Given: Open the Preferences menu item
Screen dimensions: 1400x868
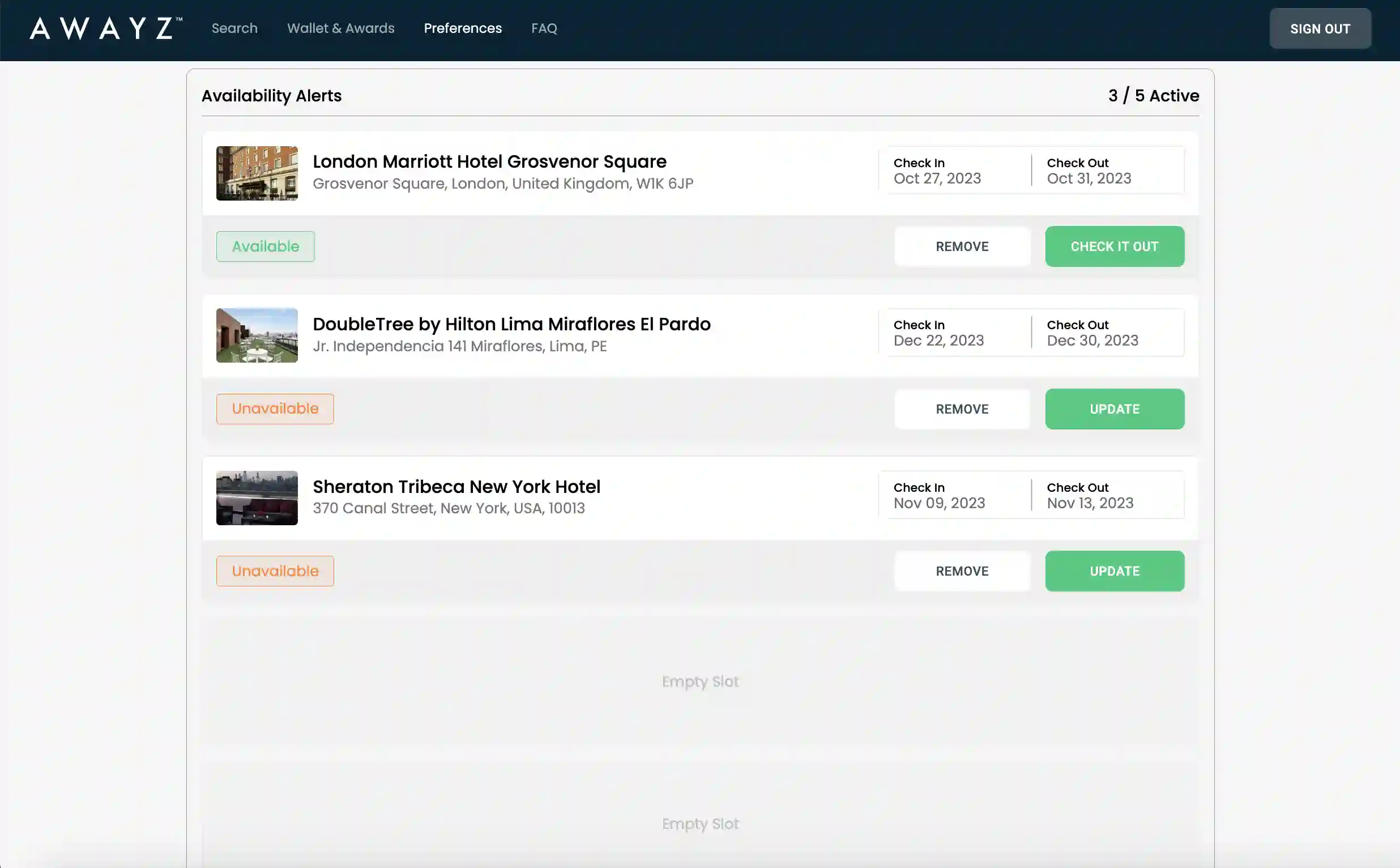Looking at the screenshot, I should pyautogui.click(x=463, y=28).
